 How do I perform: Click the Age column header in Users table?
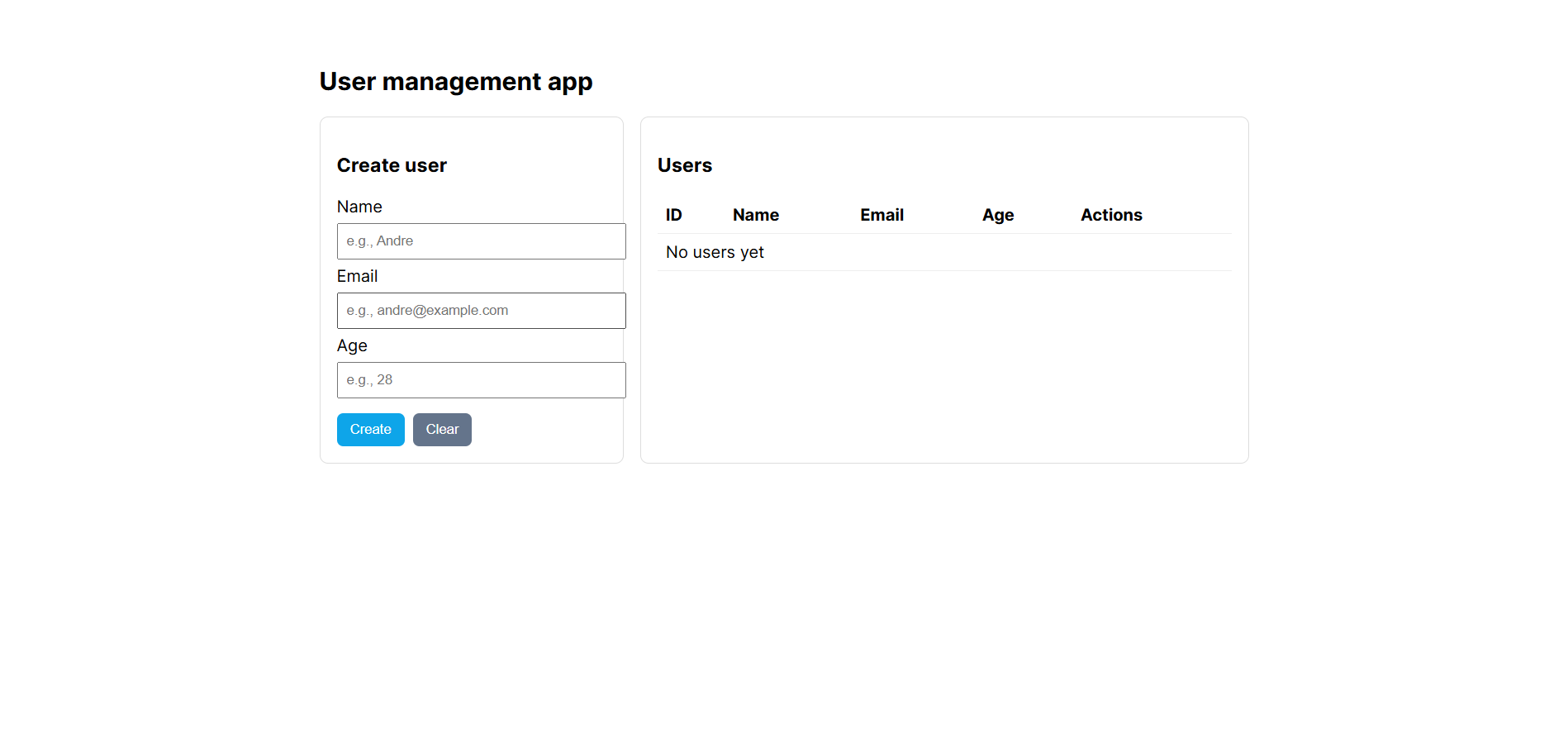997,215
